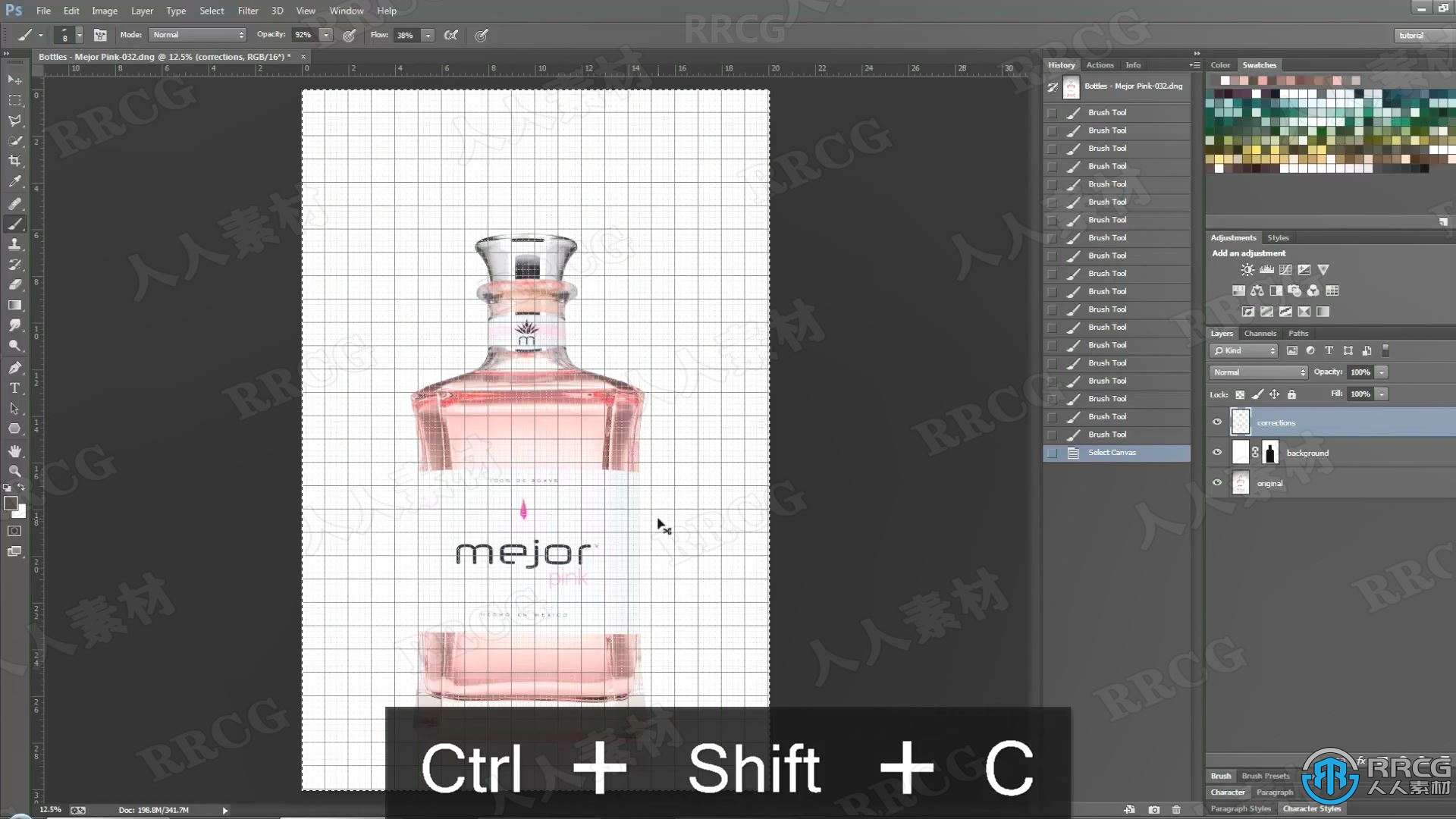
Task: Select the background layer mask thumbnail
Action: [1270, 453]
